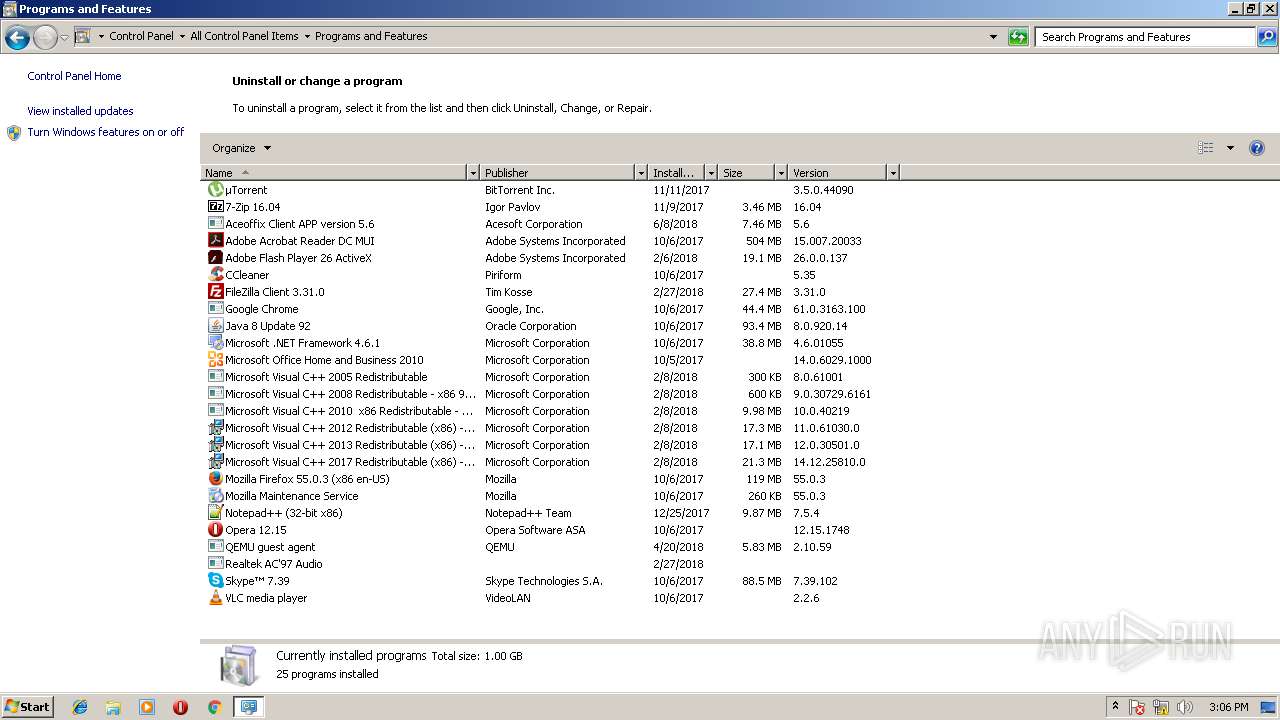
Task: Sort by the Version column header
Action: tap(837, 173)
